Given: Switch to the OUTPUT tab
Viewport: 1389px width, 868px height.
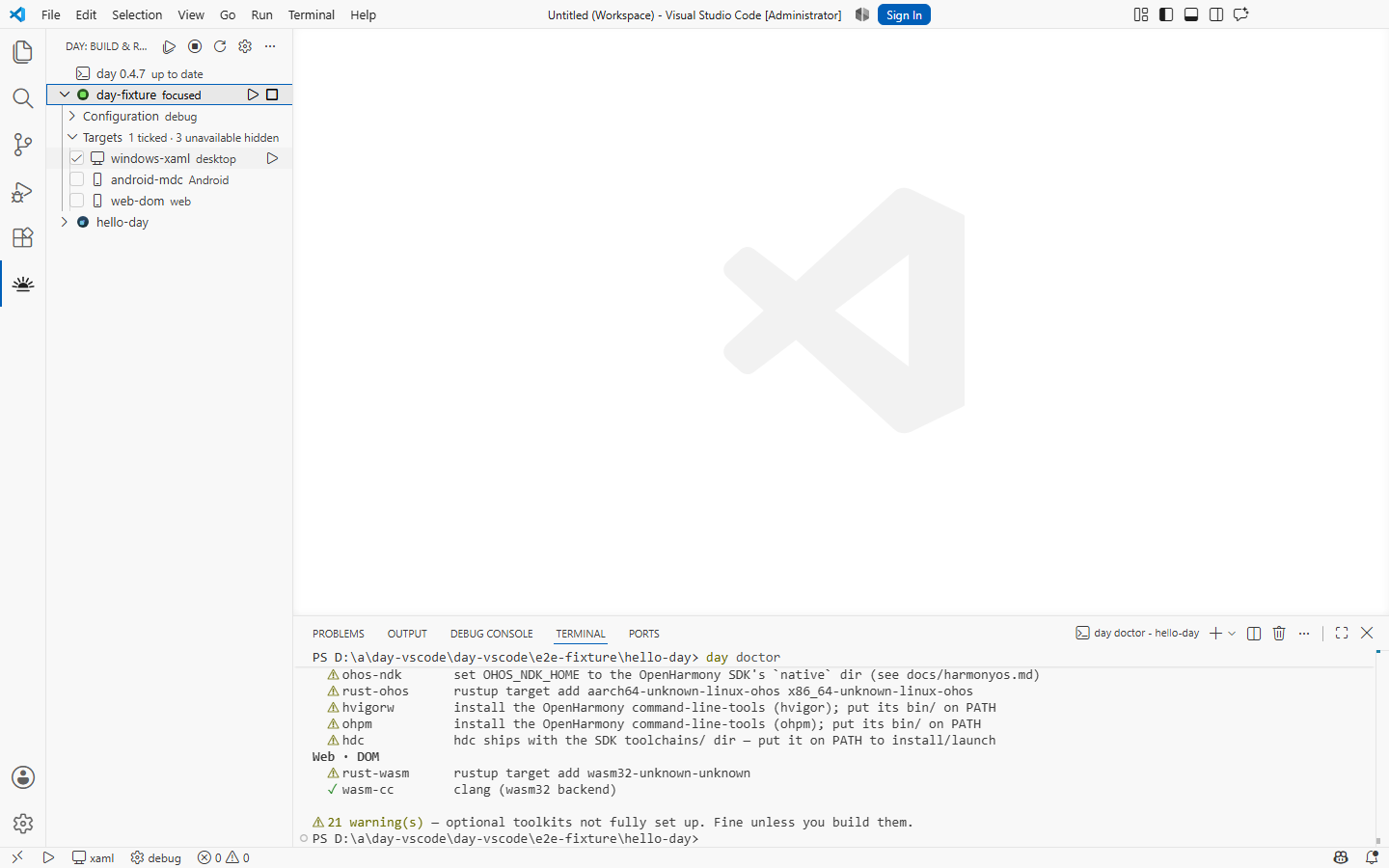Looking at the screenshot, I should (x=407, y=634).
